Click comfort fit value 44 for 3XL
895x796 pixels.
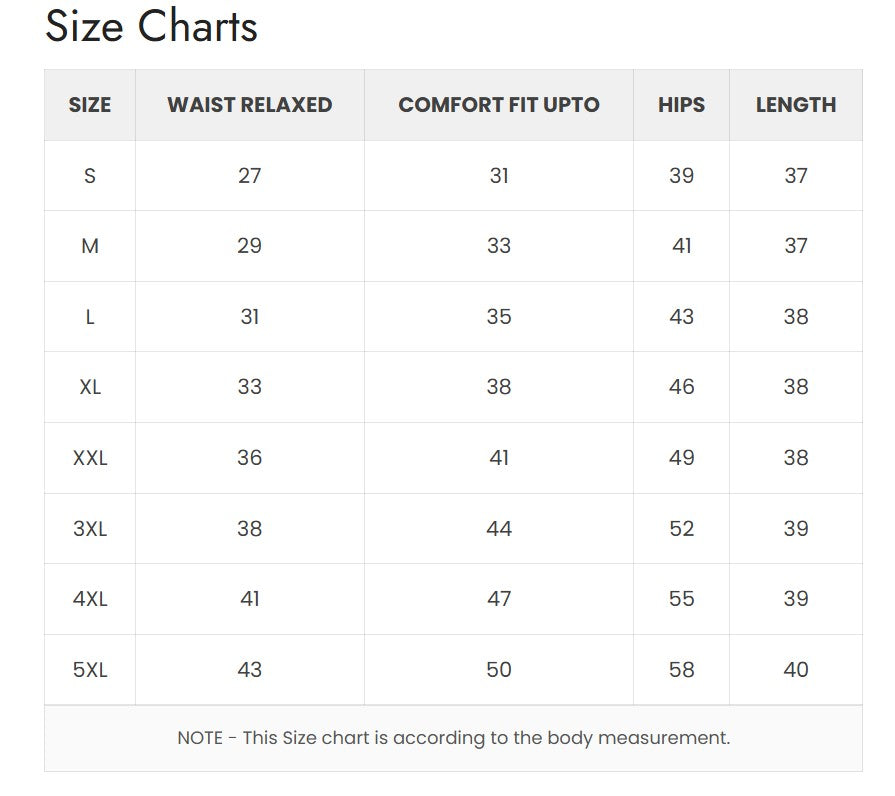(x=499, y=528)
